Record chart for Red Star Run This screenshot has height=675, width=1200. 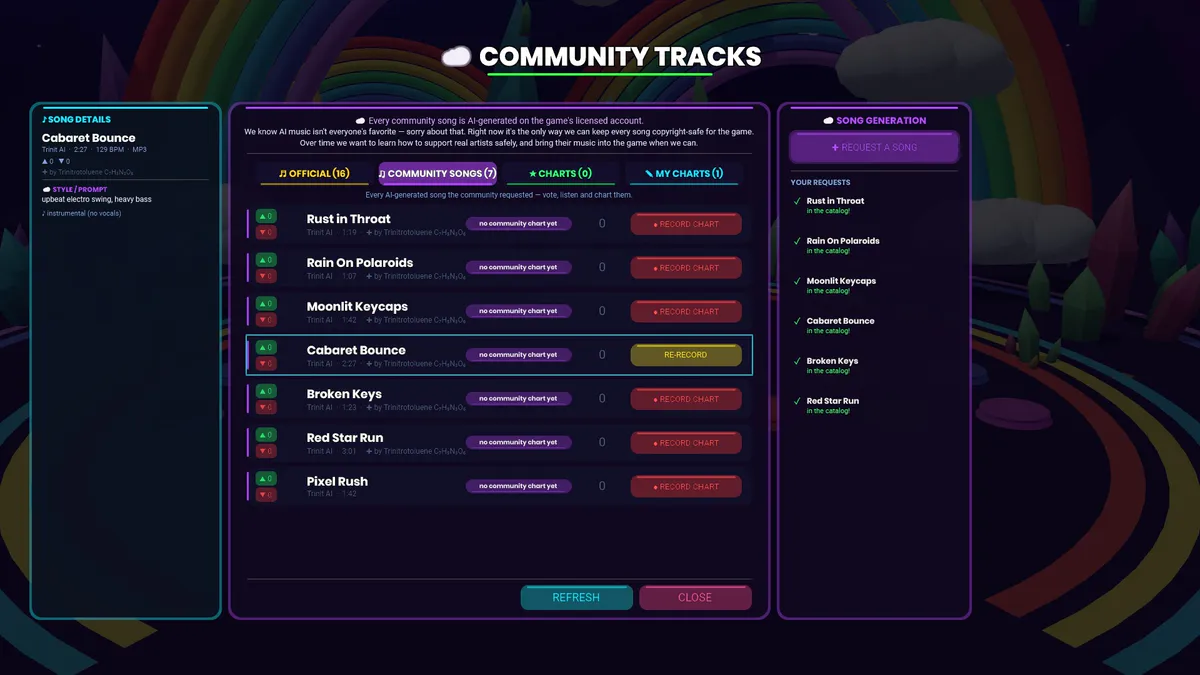[686, 443]
